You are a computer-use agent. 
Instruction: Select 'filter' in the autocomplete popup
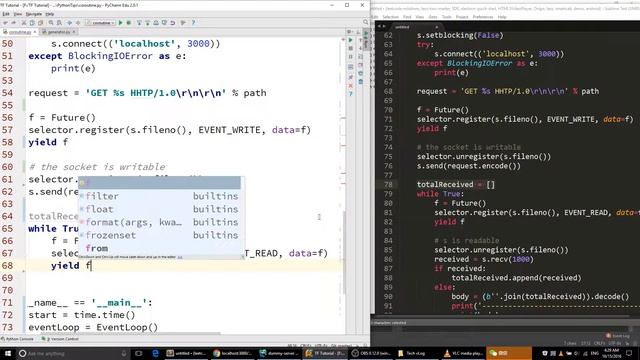click(x=160, y=196)
